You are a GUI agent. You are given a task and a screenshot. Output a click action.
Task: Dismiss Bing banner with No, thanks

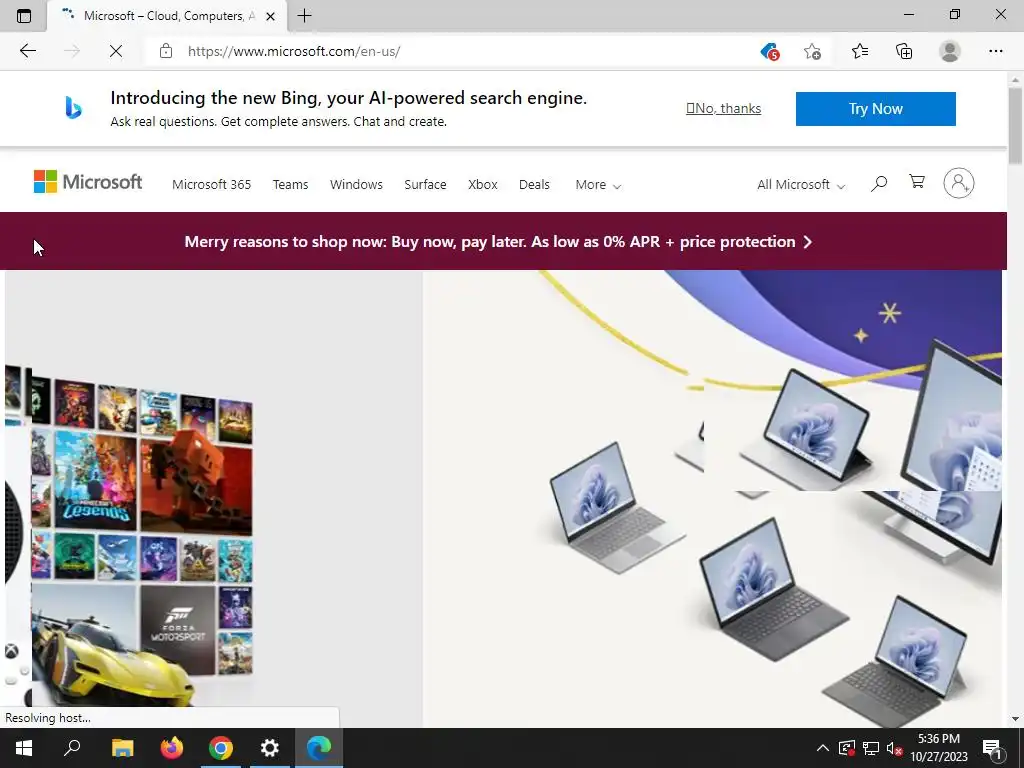tap(724, 108)
